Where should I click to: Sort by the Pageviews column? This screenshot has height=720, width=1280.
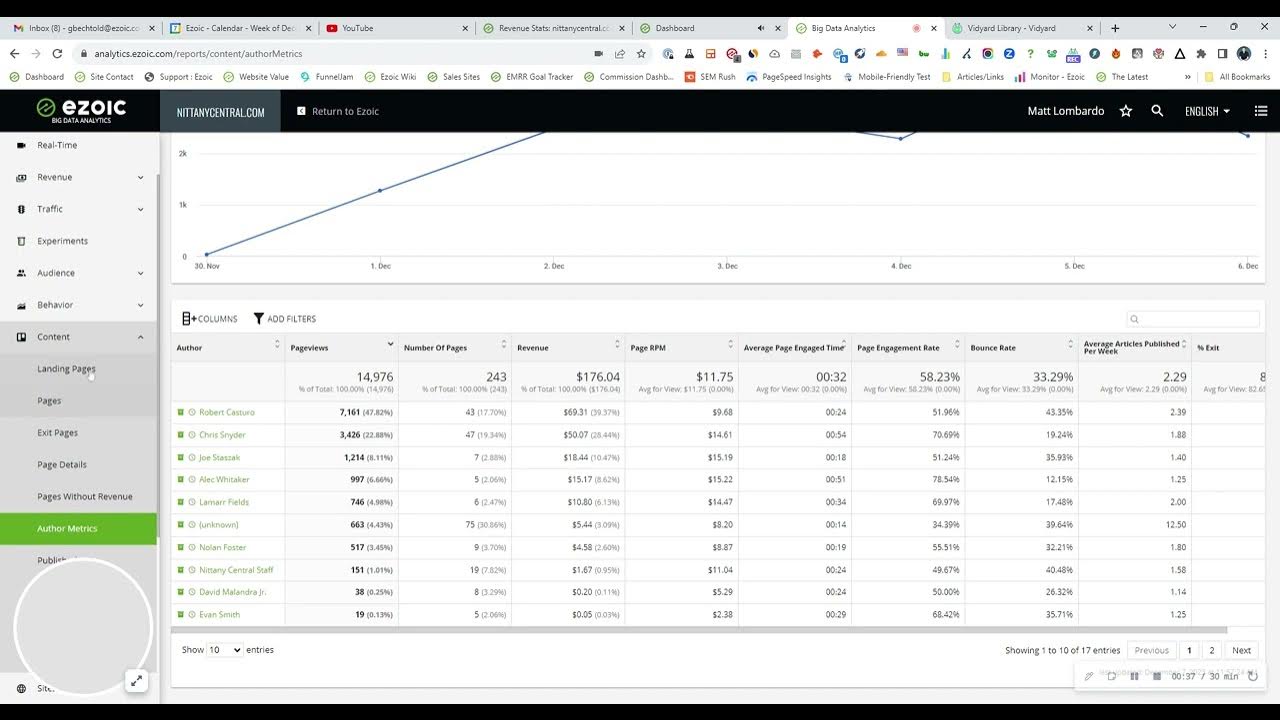(x=341, y=347)
